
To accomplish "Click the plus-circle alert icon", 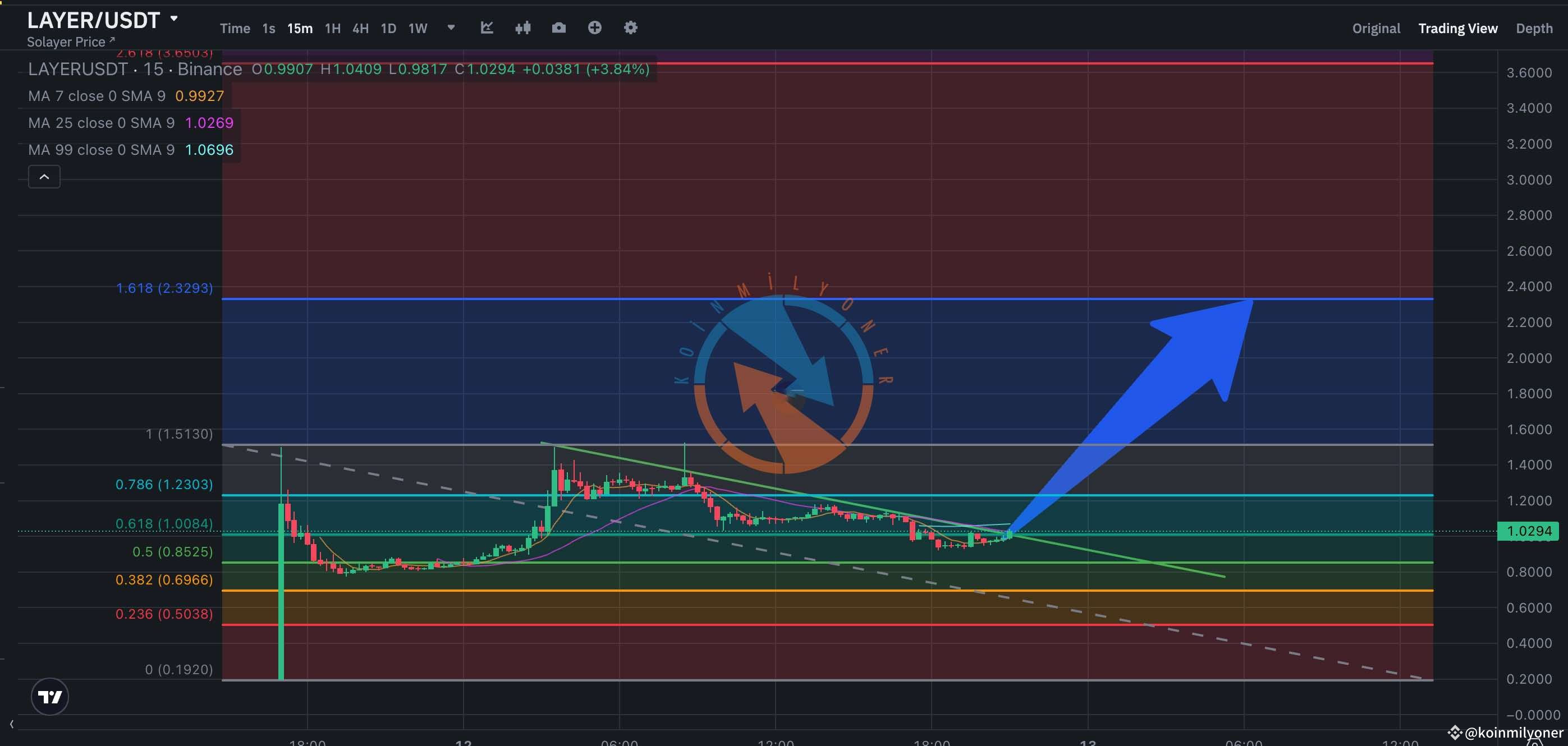I will click(594, 27).
